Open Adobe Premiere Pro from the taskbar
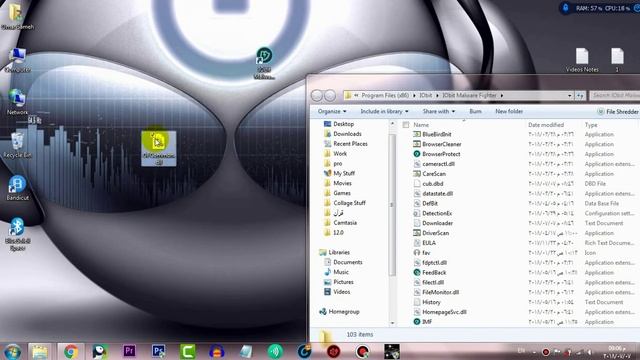The height and width of the screenshot is (360, 640). [x=129, y=351]
